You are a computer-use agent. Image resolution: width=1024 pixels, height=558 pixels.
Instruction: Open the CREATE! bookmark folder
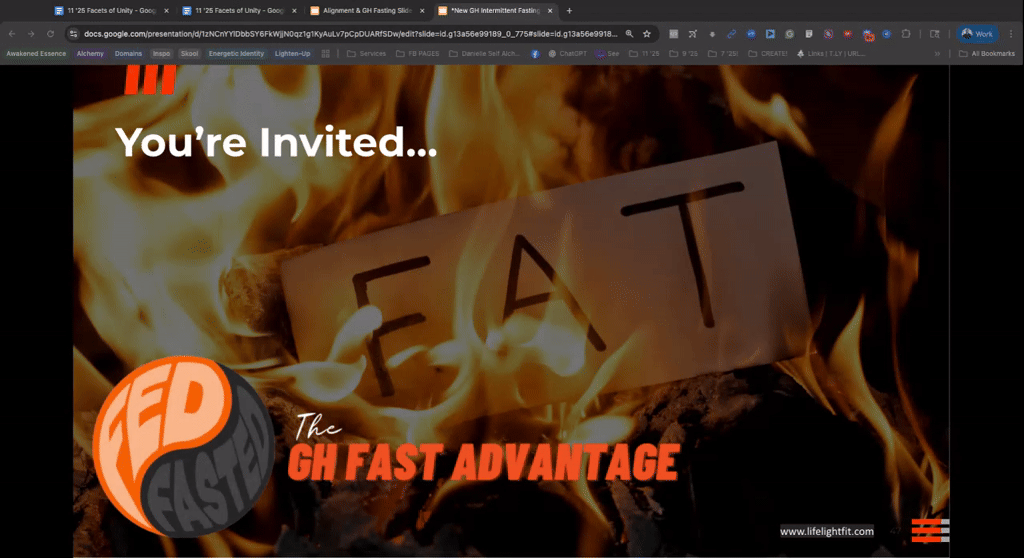tap(767, 54)
